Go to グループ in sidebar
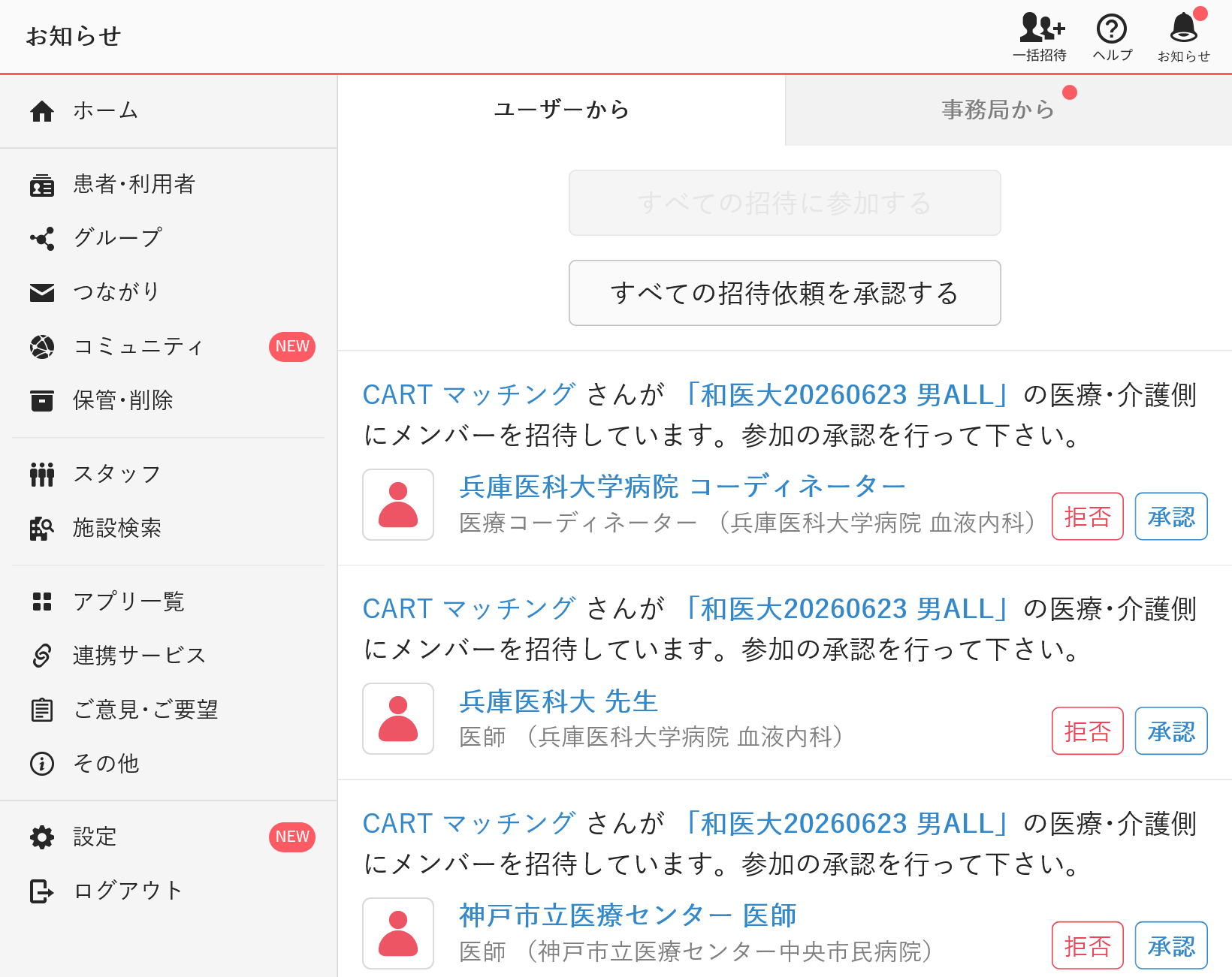1232x977 pixels. coord(168,239)
